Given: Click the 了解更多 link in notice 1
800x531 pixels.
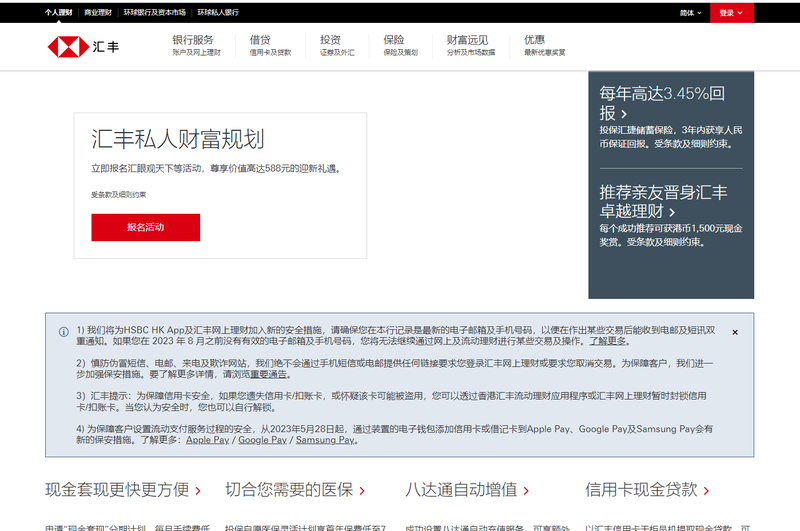Looking at the screenshot, I should tap(608, 341).
